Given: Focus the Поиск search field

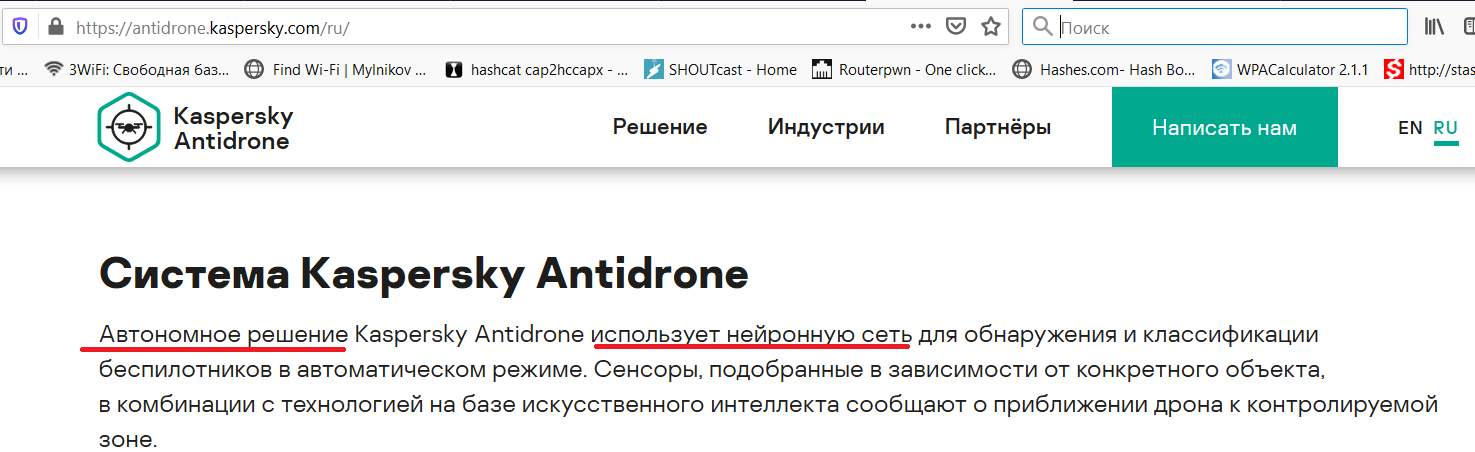Looking at the screenshot, I should click(x=1225, y=27).
